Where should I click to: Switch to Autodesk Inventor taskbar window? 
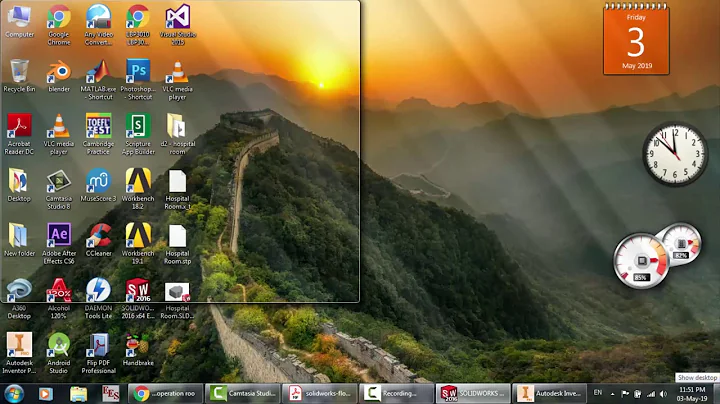pyautogui.click(x=550, y=393)
